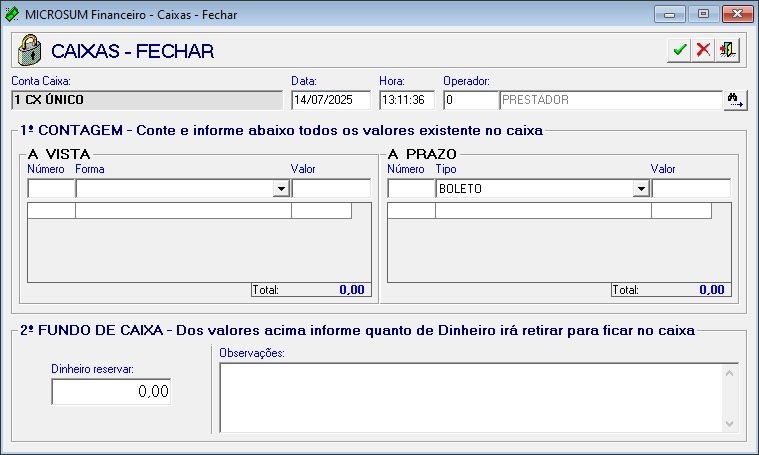Click the PRESTADOR operator name field
759x455 pixels.
pyautogui.click(x=611, y=100)
